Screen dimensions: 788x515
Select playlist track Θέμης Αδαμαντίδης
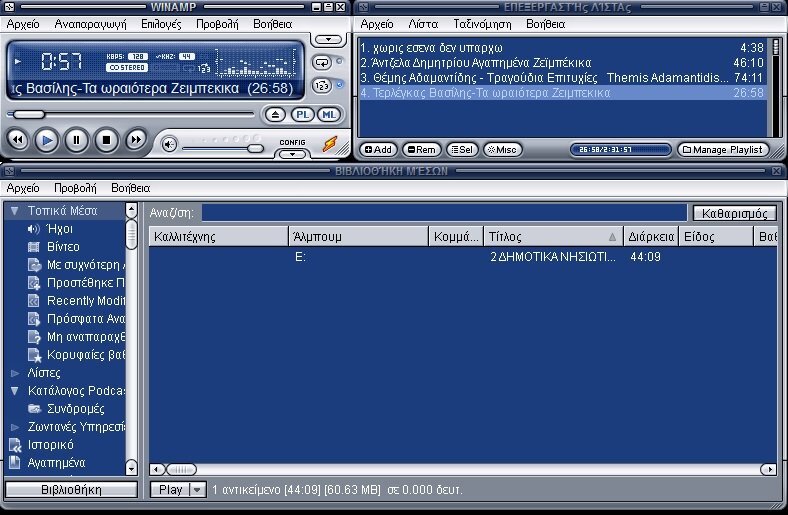click(x=562, y=78)
